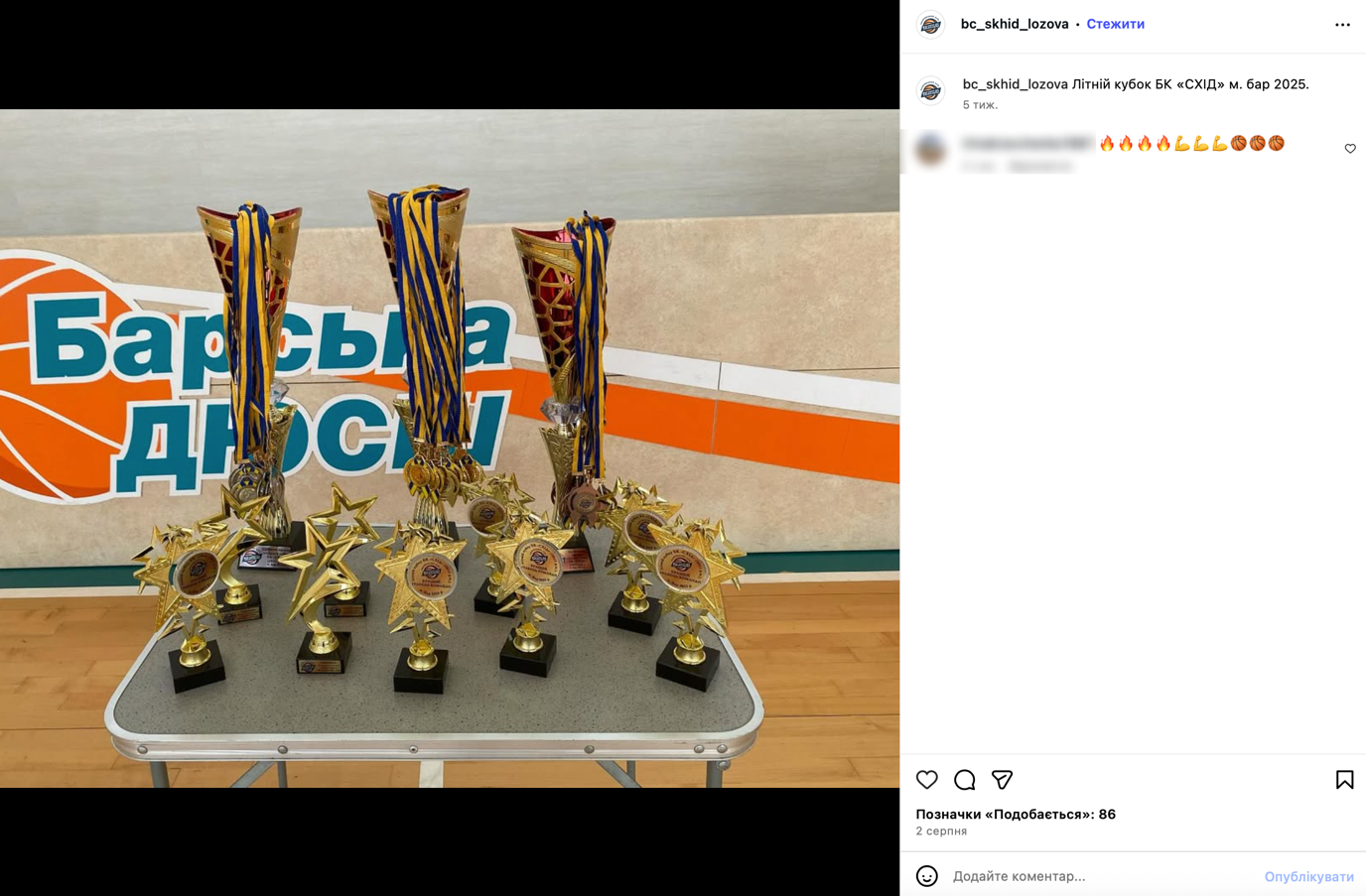Open bc_skhid_lozova username in caption

point(1016,84)
